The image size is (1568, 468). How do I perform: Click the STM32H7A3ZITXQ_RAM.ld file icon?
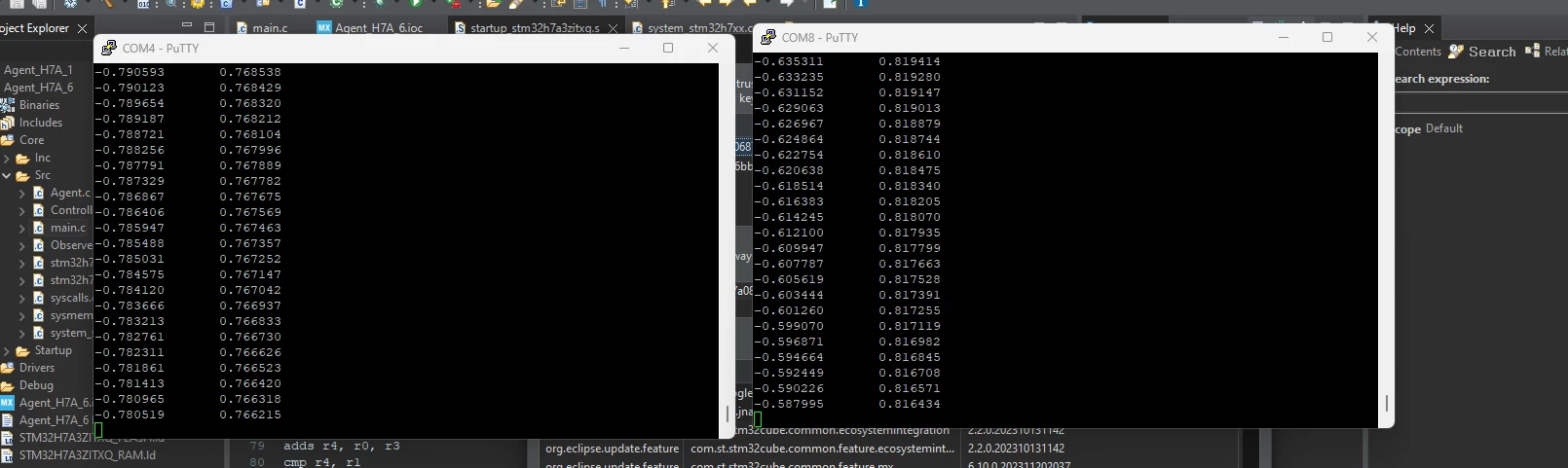point(8,455)
